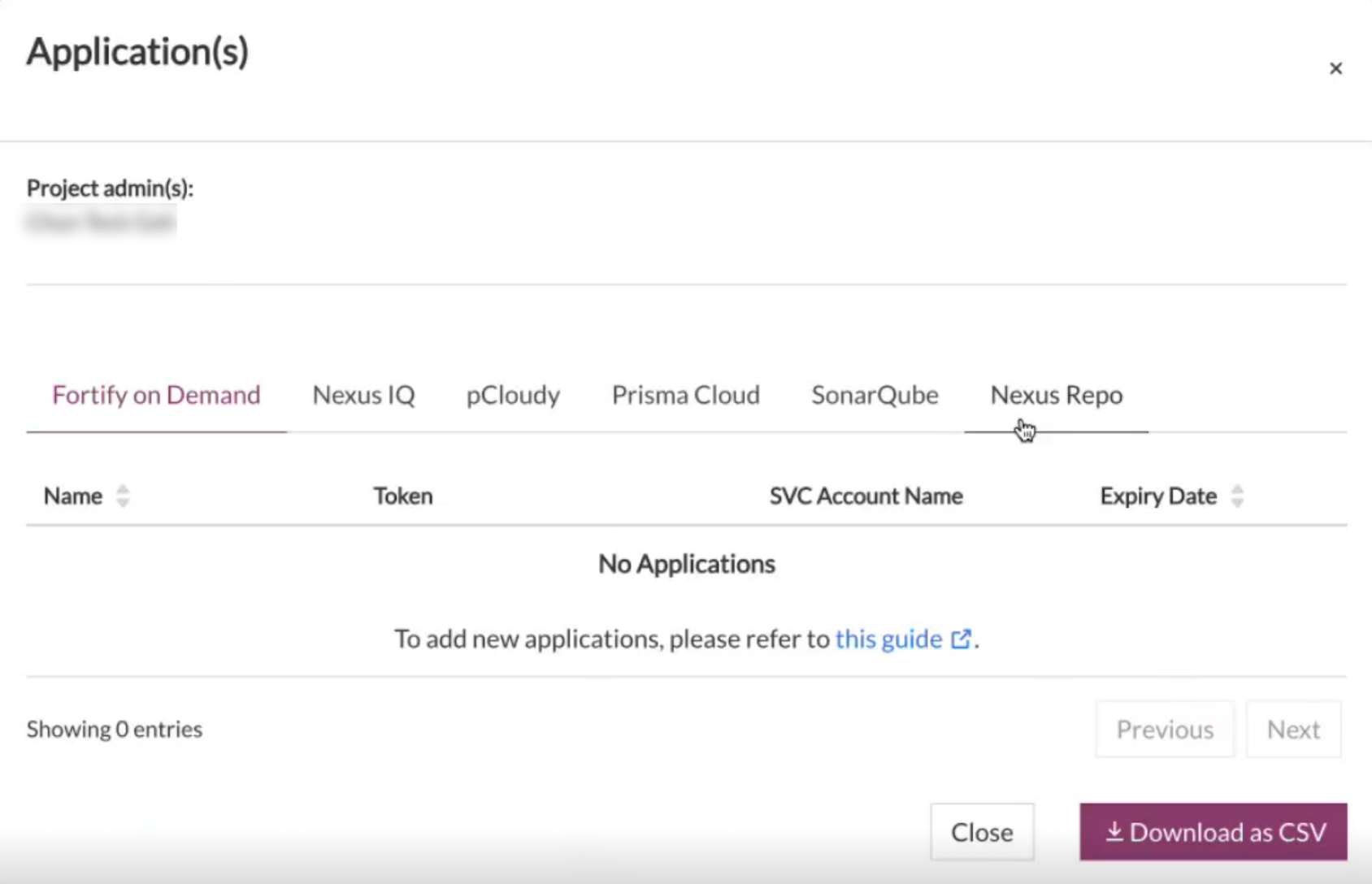The height and width of the screenshot is (884, 1372).
Task: Click the 'Showing 0 entries' text
Action: [115, 730]
